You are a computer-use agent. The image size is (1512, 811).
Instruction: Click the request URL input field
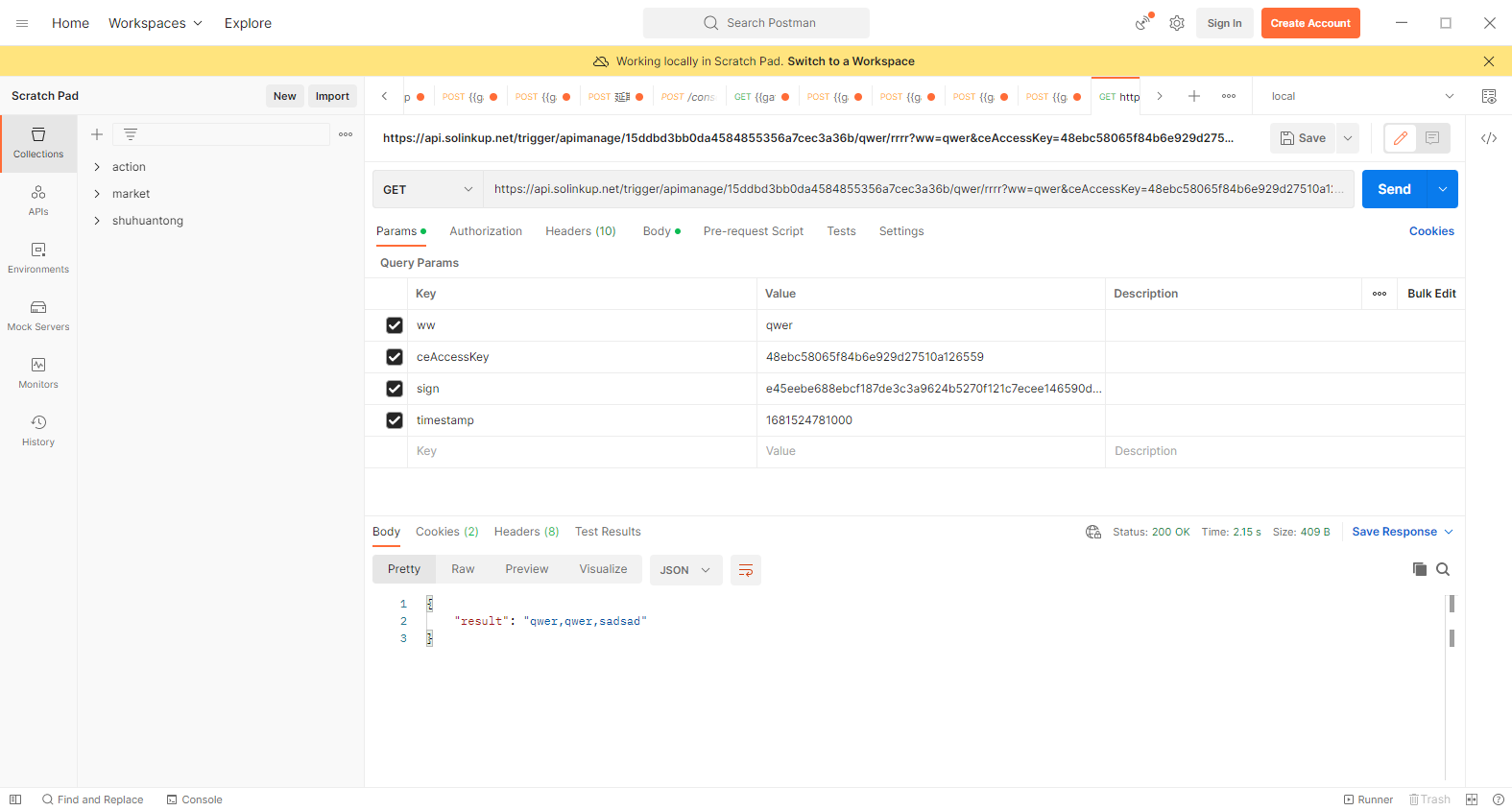(x=919, y=189)
